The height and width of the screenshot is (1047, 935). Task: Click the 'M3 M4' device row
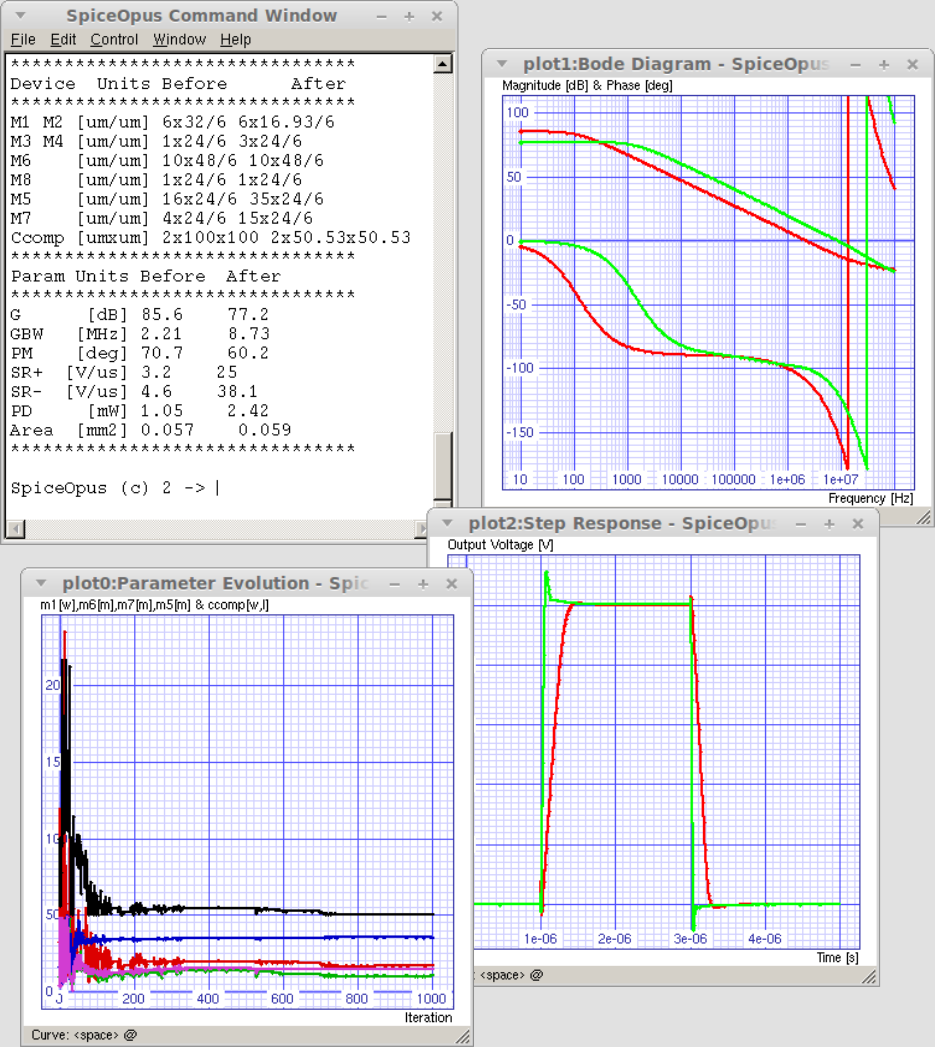156,142
